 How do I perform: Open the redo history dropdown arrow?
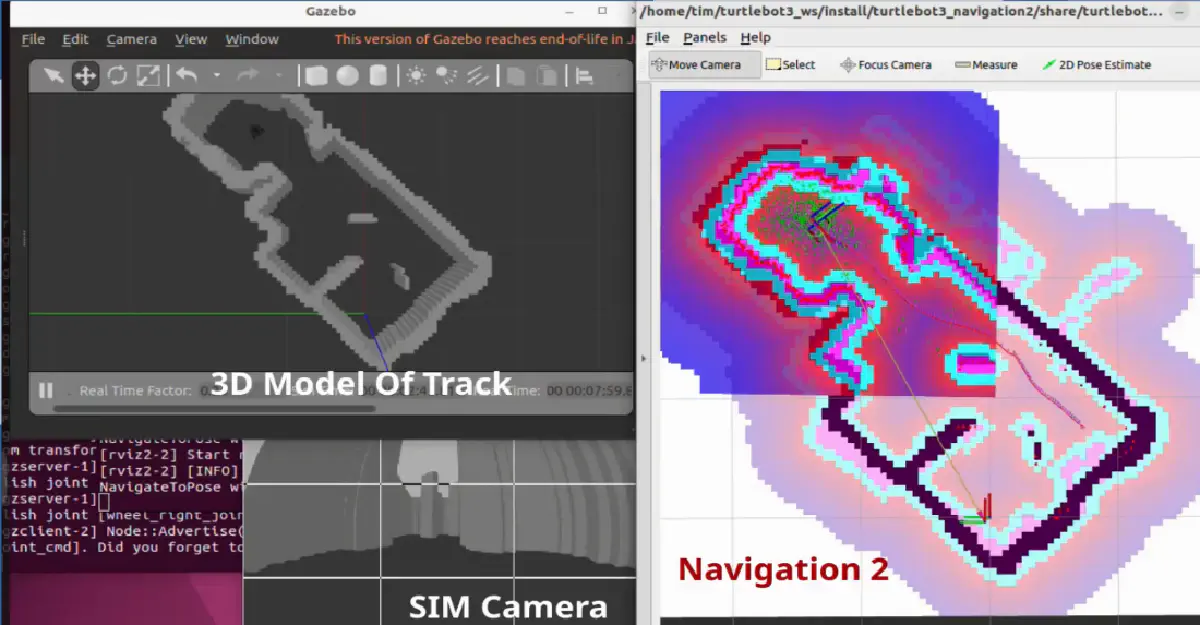coord(279,76)
